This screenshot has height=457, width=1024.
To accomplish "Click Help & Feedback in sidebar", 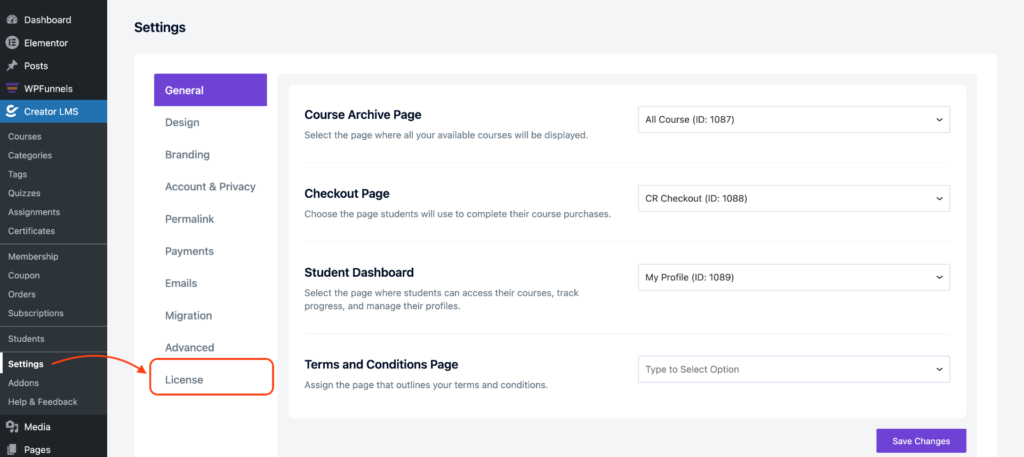I will 42,402.
